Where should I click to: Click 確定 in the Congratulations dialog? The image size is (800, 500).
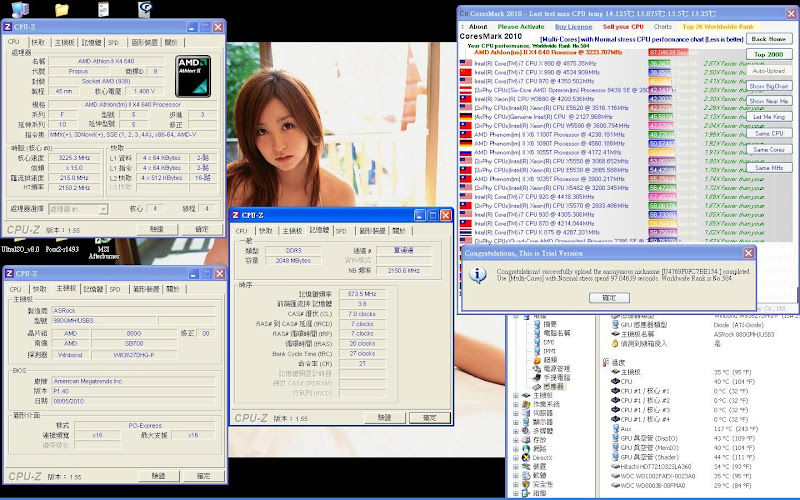[x=609, y=297]
